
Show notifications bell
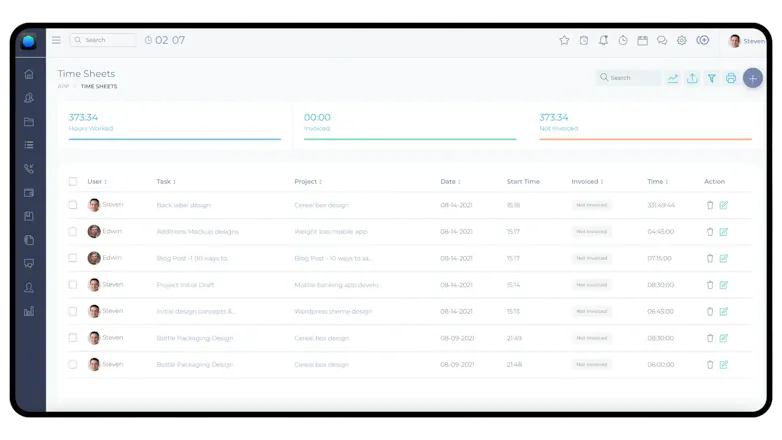click(603, 40)
